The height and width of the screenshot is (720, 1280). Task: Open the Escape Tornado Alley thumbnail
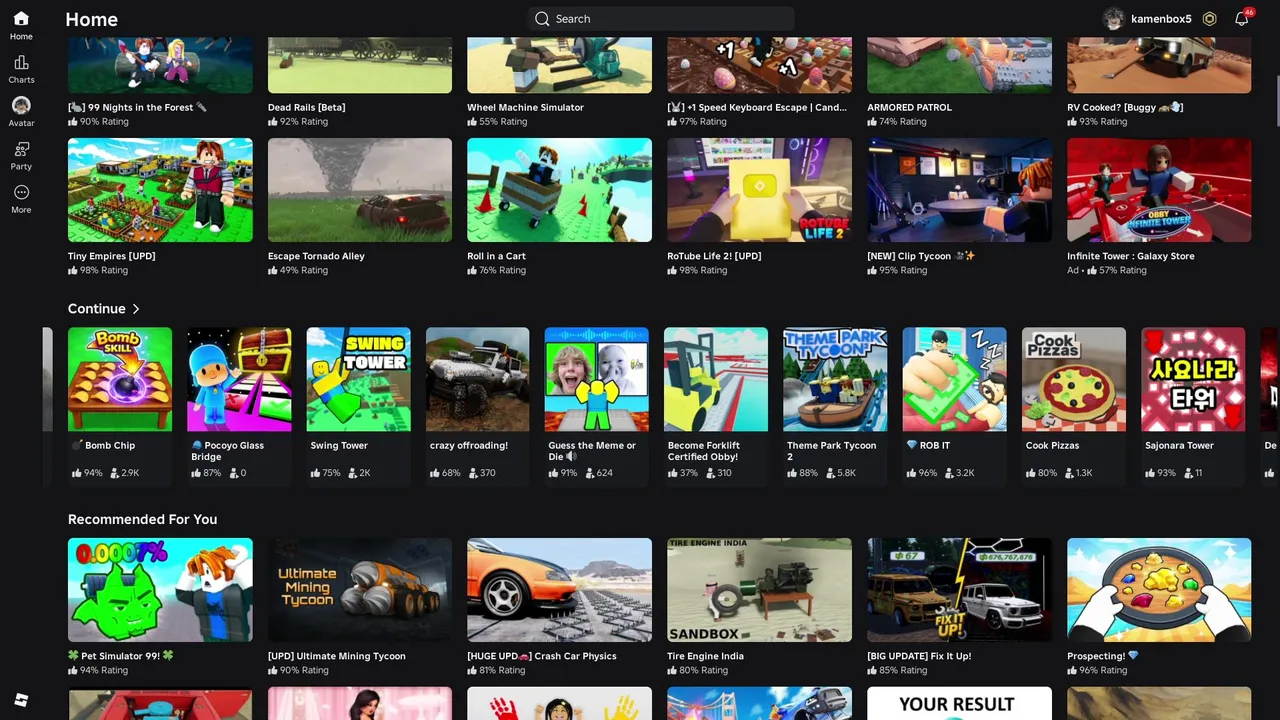point(360,190)
